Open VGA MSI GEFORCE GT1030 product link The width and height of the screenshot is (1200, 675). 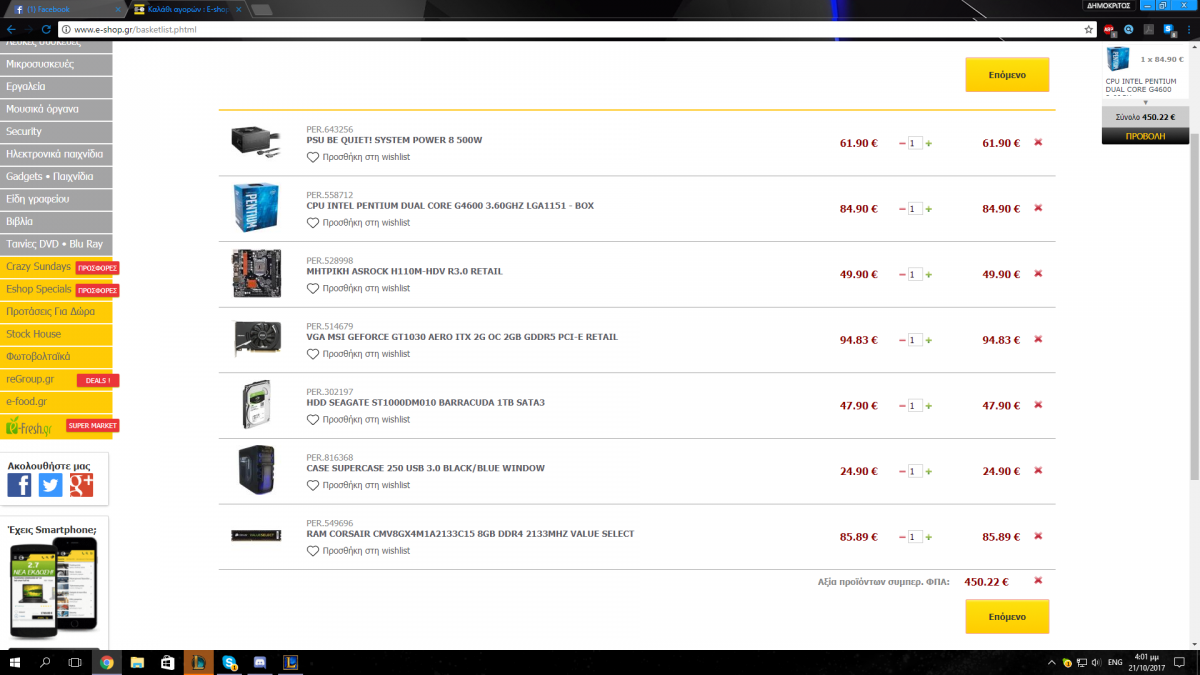[x=462, y=337]
